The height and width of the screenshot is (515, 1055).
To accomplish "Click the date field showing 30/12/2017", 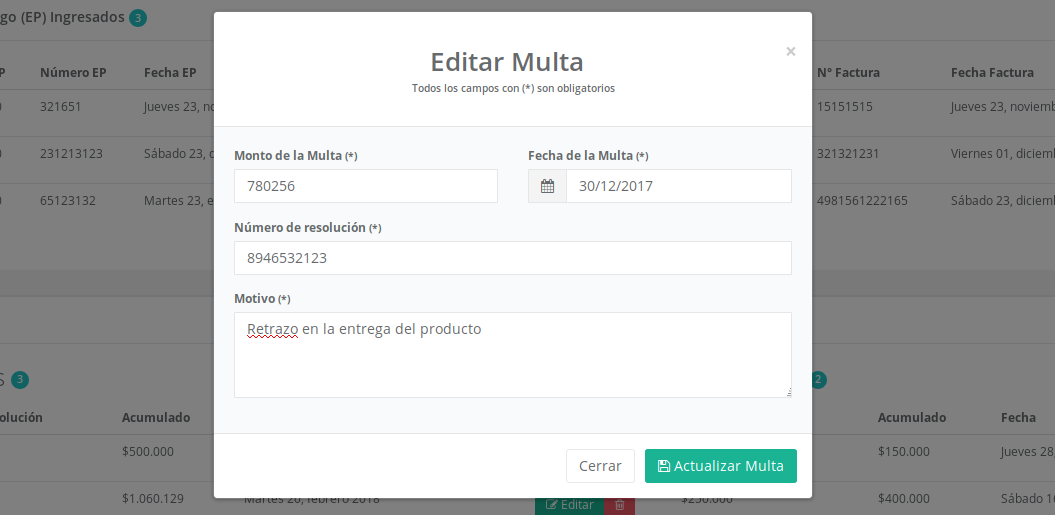I will point(678,186).
